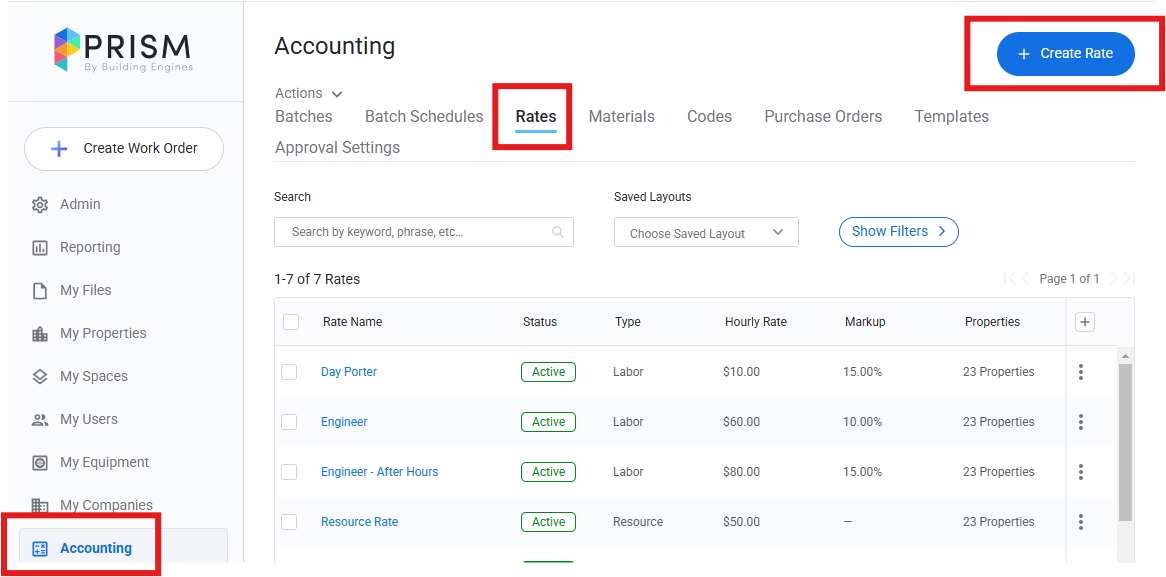Click the keyword search input field
1166x577 pixels.
coord(420,232)
